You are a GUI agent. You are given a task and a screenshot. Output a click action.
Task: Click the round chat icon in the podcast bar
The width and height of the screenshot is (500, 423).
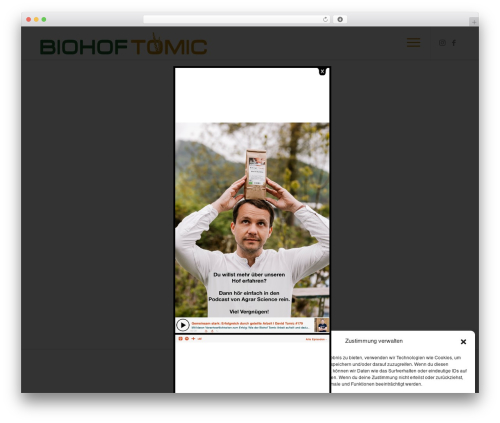point(187,339)
